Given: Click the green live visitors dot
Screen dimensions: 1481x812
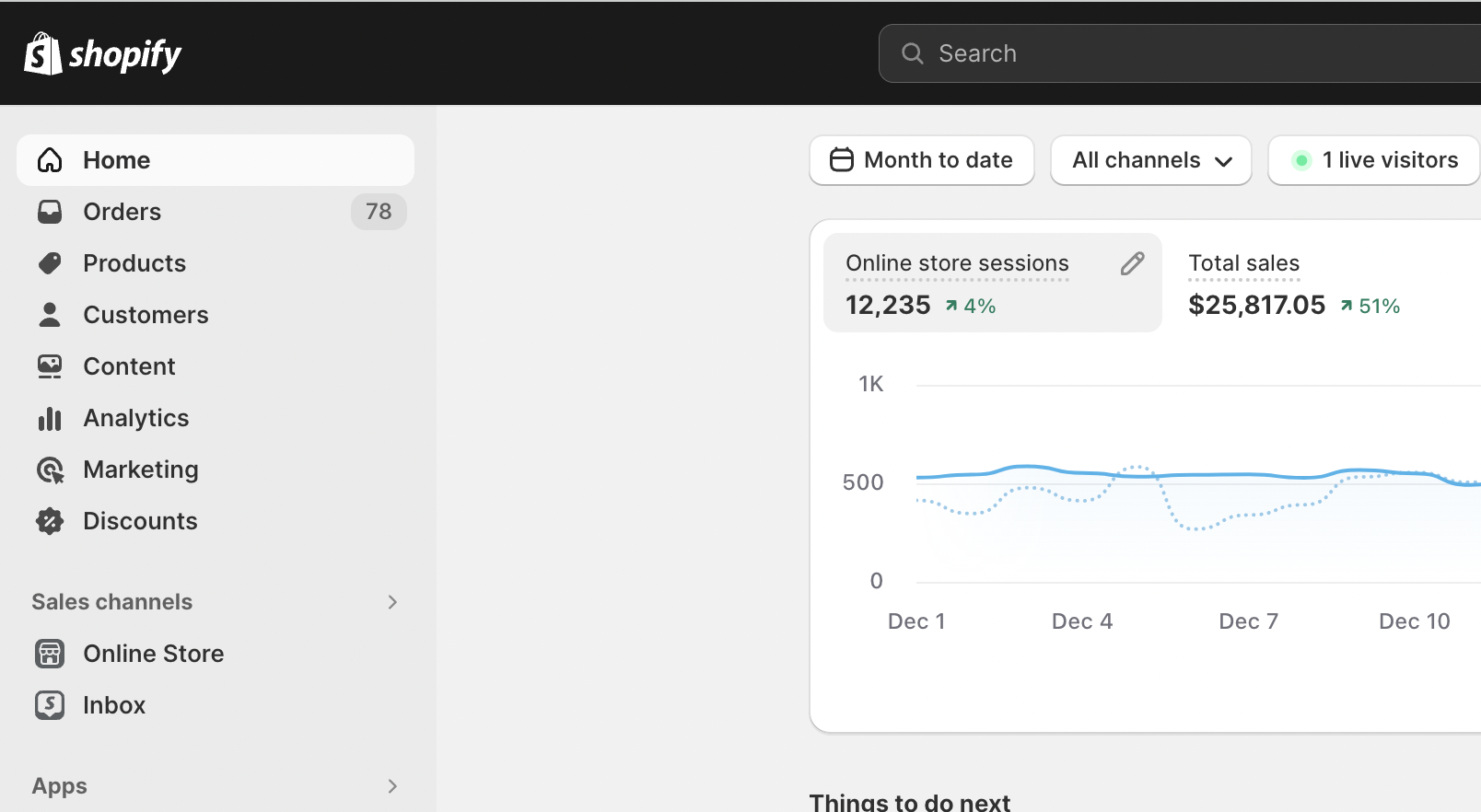Looking at the screenshot, I should [x=1301, y=160].
